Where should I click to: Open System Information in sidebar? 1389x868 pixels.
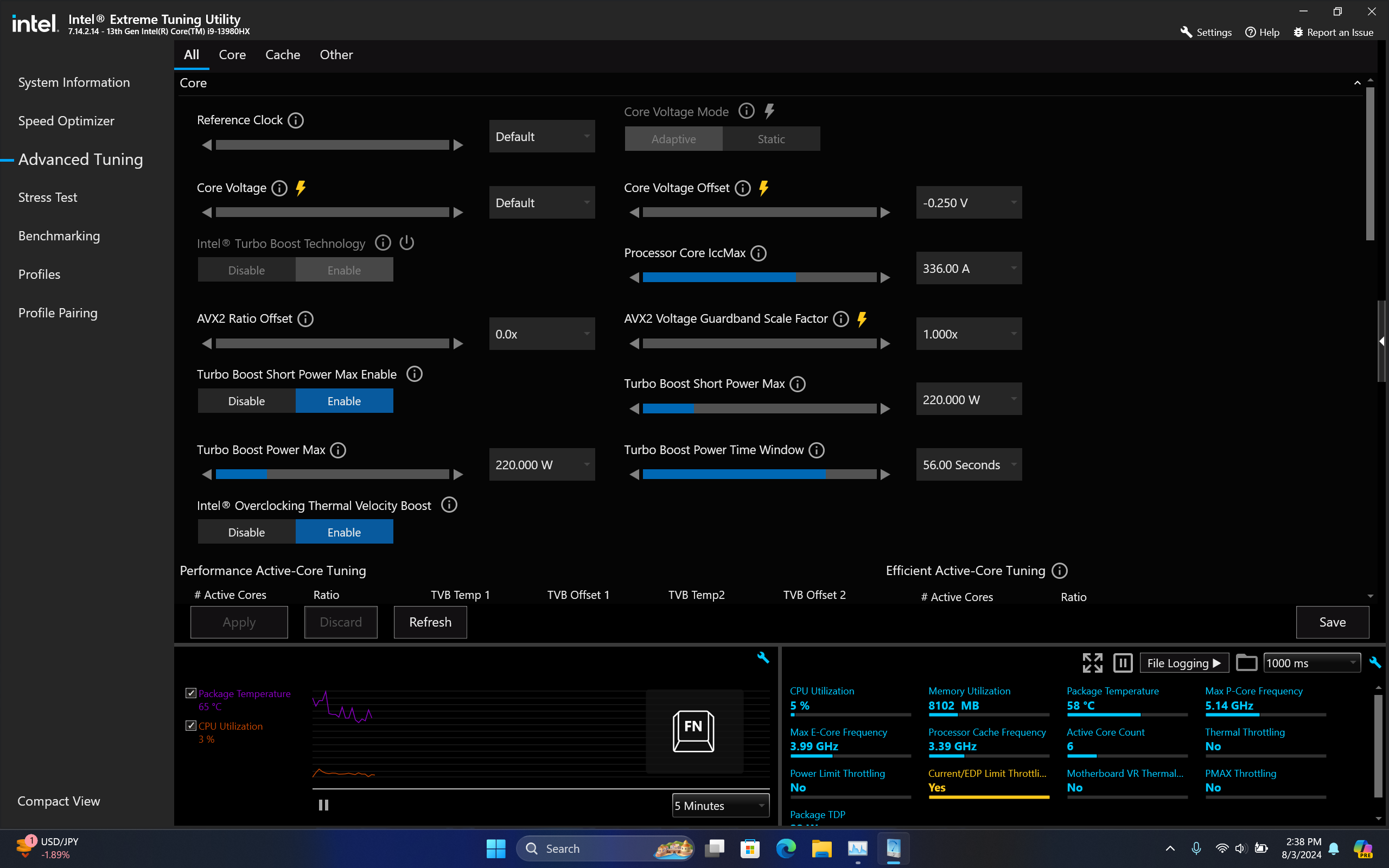[x=74, y=82]
